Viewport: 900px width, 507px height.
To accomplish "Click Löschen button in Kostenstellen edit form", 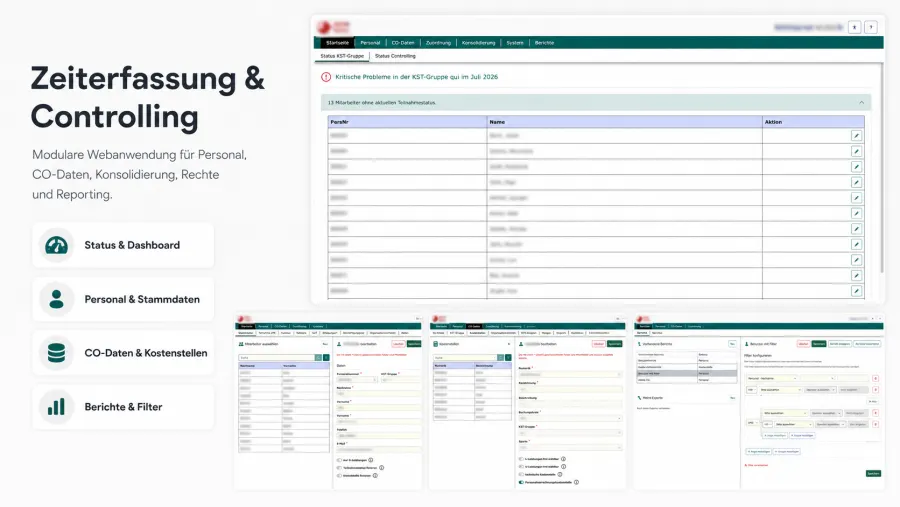I will pos(599,344).
